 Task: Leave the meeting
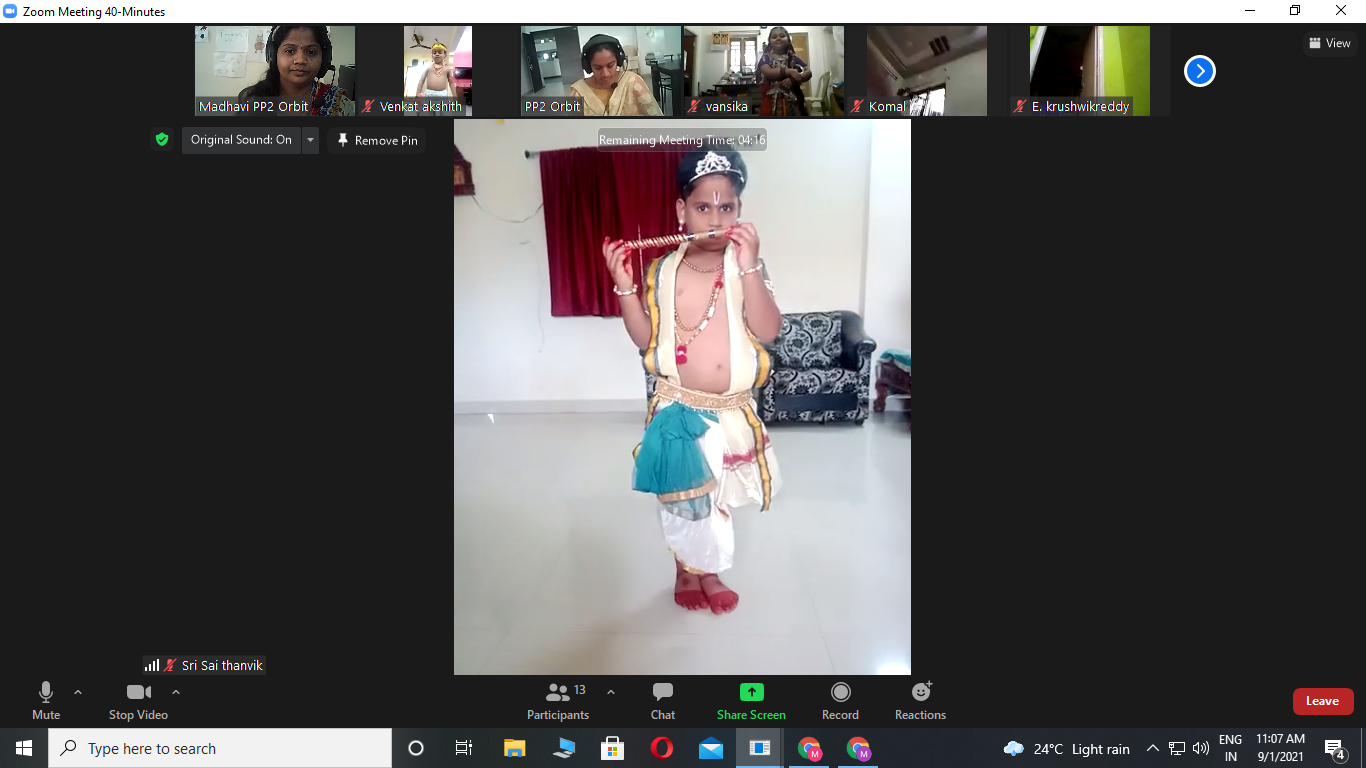point(1322,701)
